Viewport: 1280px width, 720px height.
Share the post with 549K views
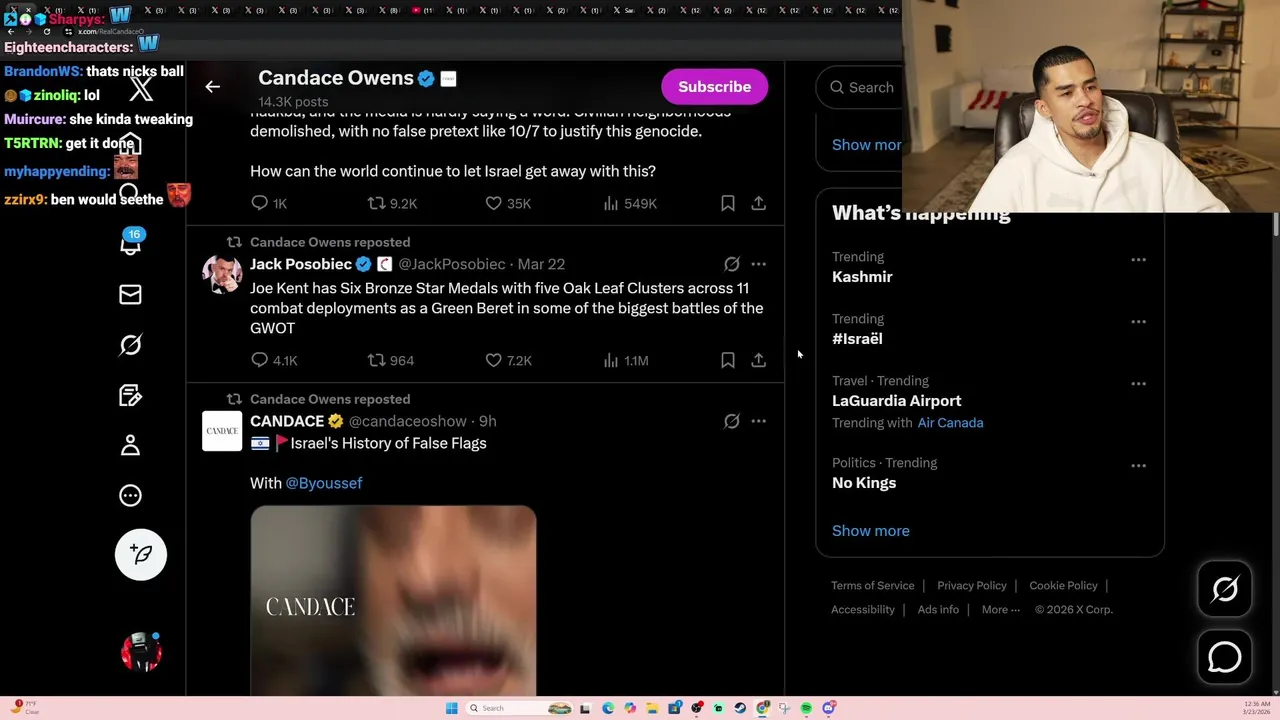(x=759, y=203)
